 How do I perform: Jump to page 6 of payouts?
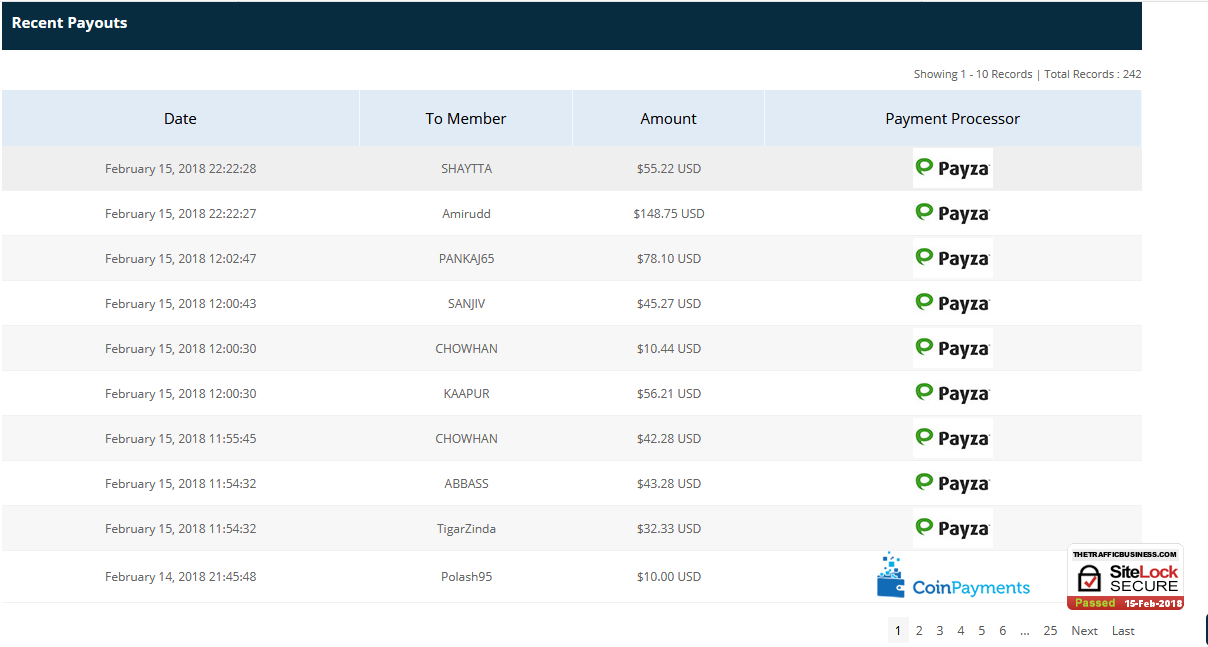tap(1003, 631)
